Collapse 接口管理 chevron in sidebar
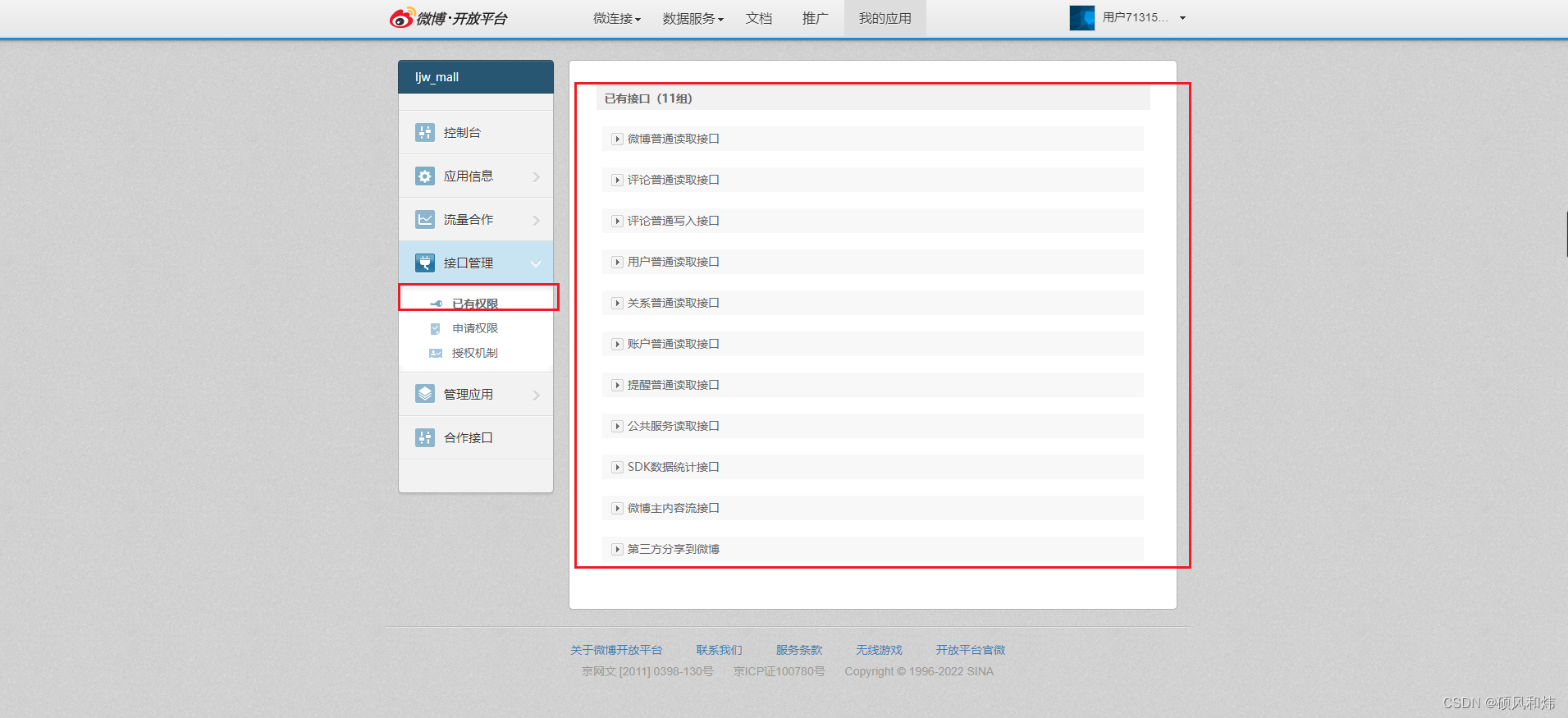This screenshot has width=1568, height=718. tap(536, 264)
